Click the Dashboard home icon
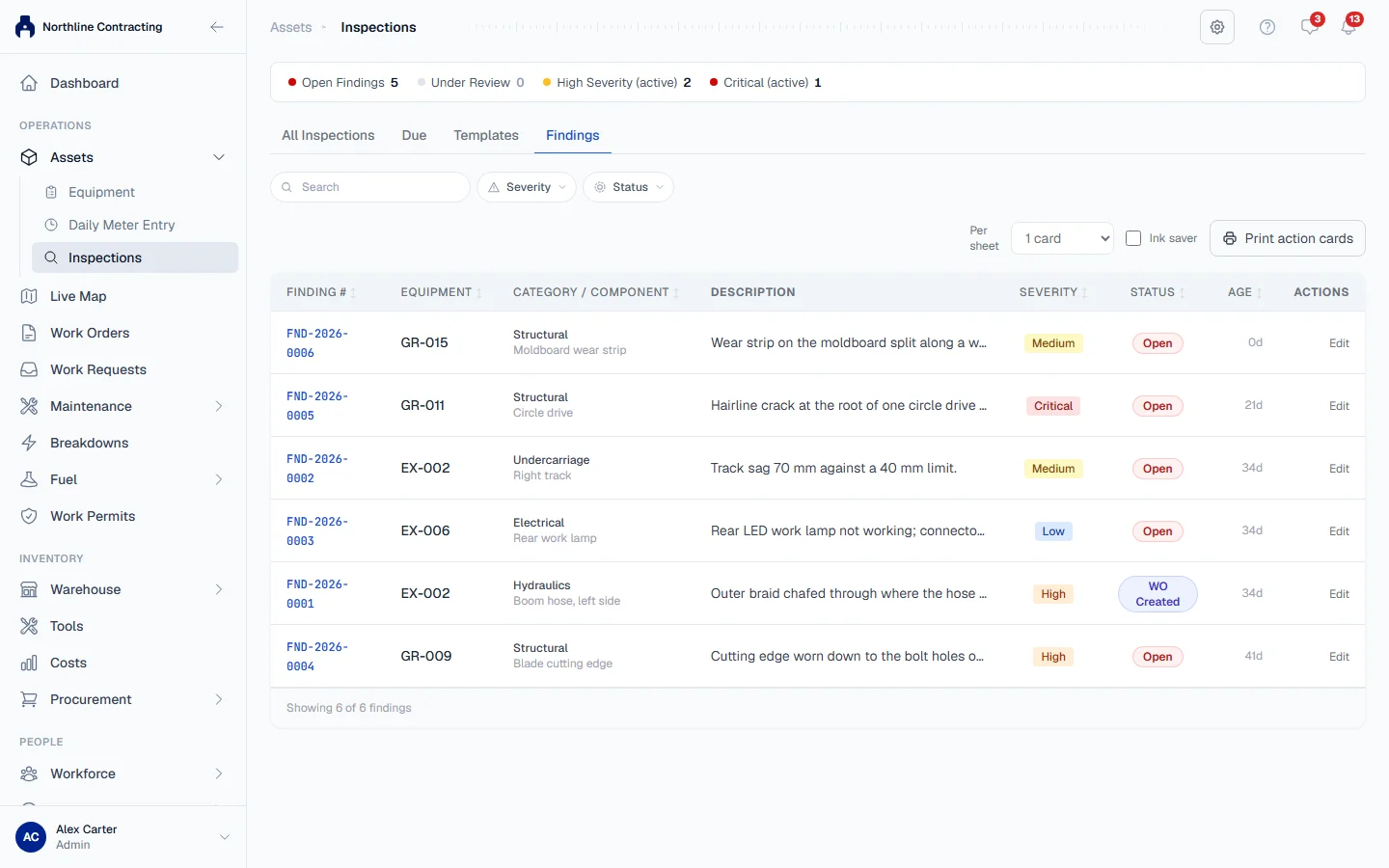The width and height of the screenshot is (1389, 868). click(29, 83)
